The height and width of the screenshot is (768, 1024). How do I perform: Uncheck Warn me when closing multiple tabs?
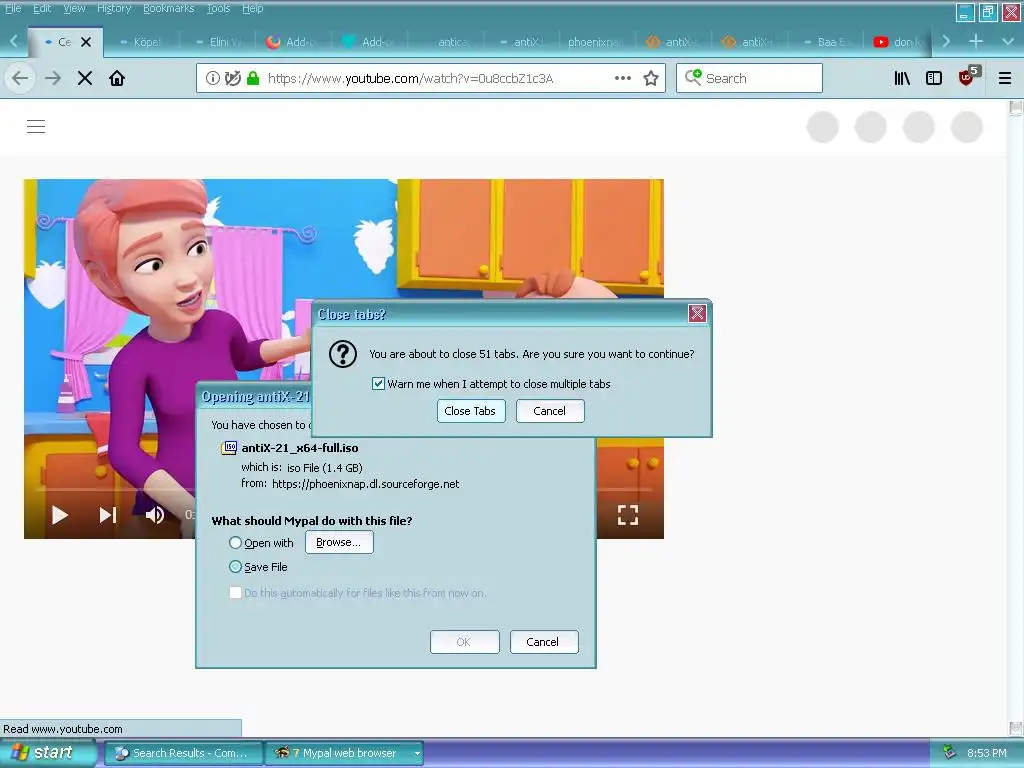378,383
